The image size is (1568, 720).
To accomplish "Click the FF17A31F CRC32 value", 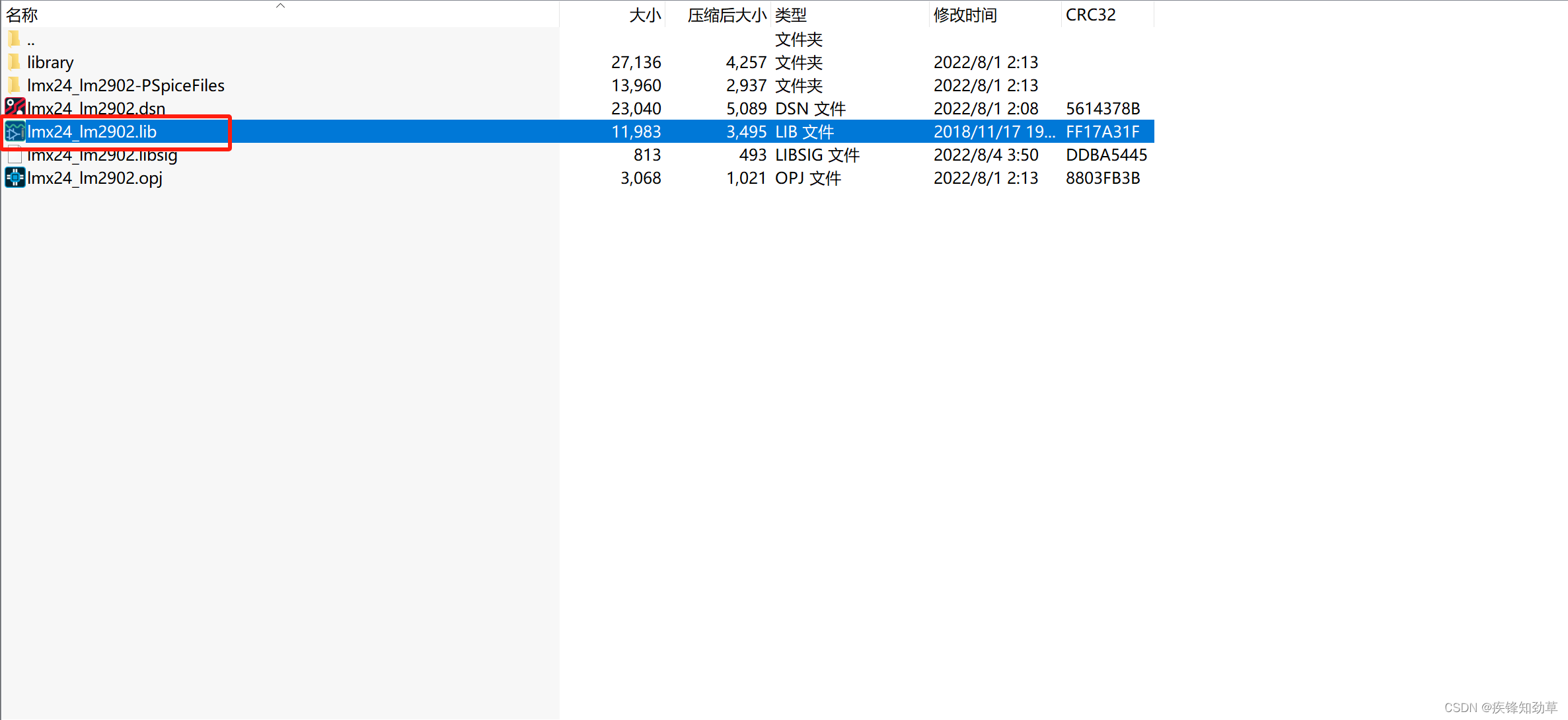I will (1102, 132).
